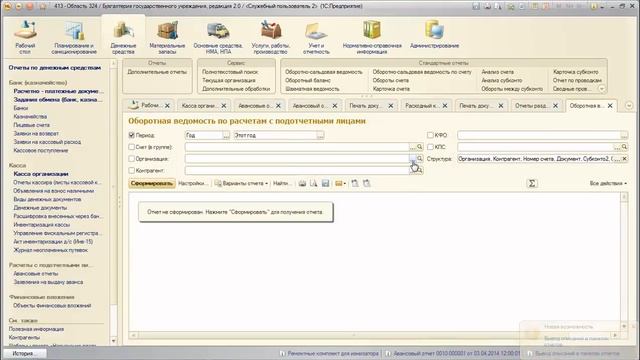Close the Отчеты разд... tab
Image resolution: width=640 pixels, height=360 pixels.
point(556,106)
